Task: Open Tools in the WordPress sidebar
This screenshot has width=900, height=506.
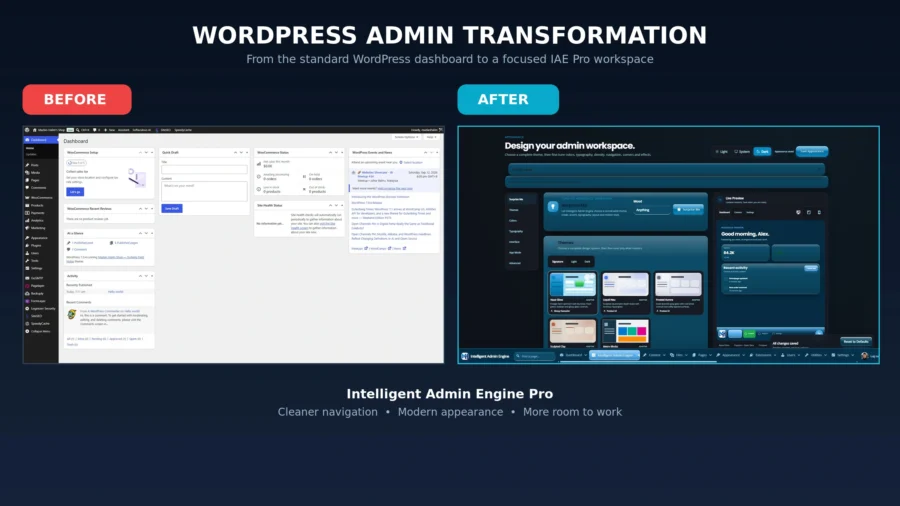Action: click(x=34, y=260)
